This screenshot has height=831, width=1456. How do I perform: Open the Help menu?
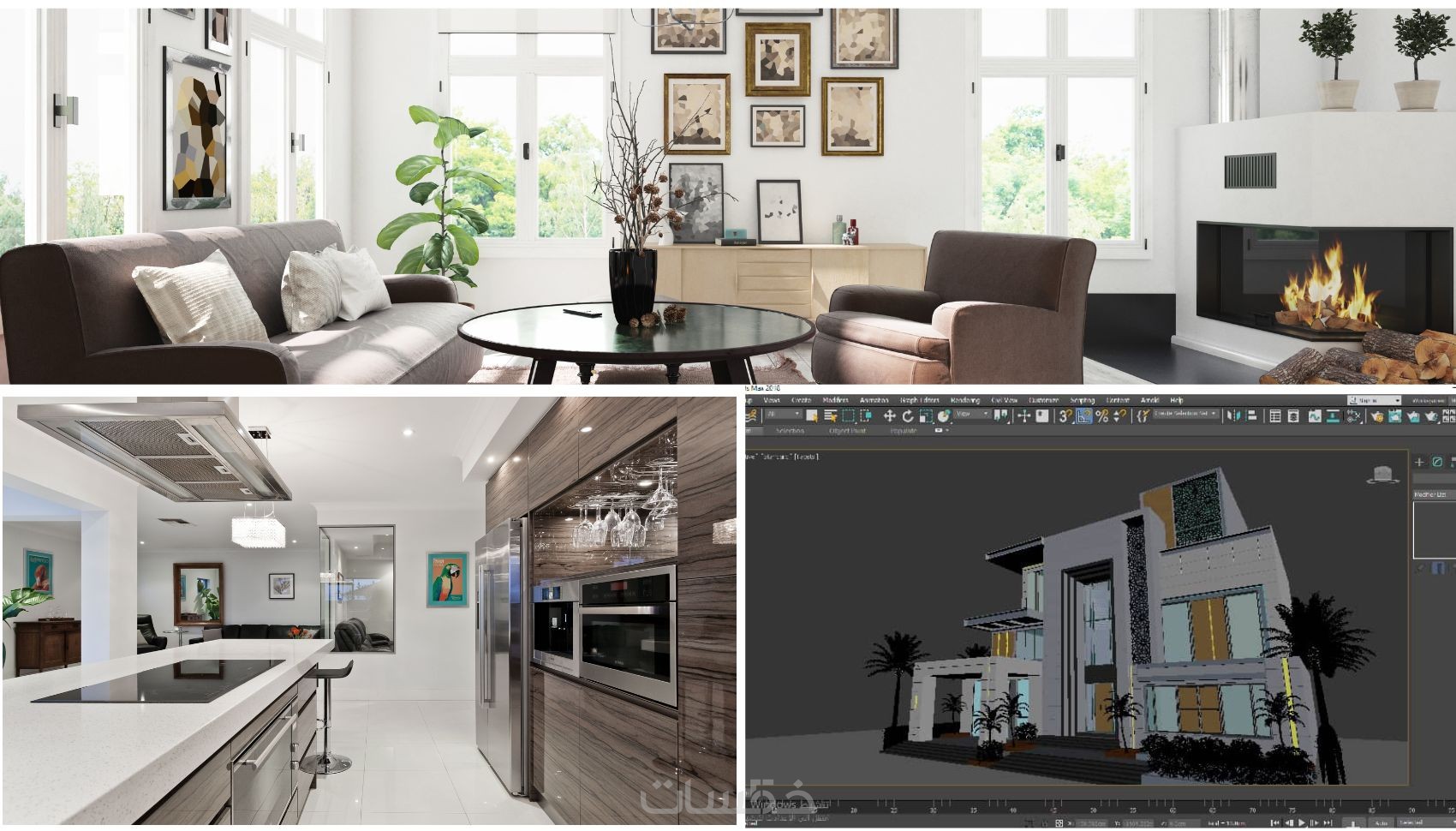point(1176,400)
